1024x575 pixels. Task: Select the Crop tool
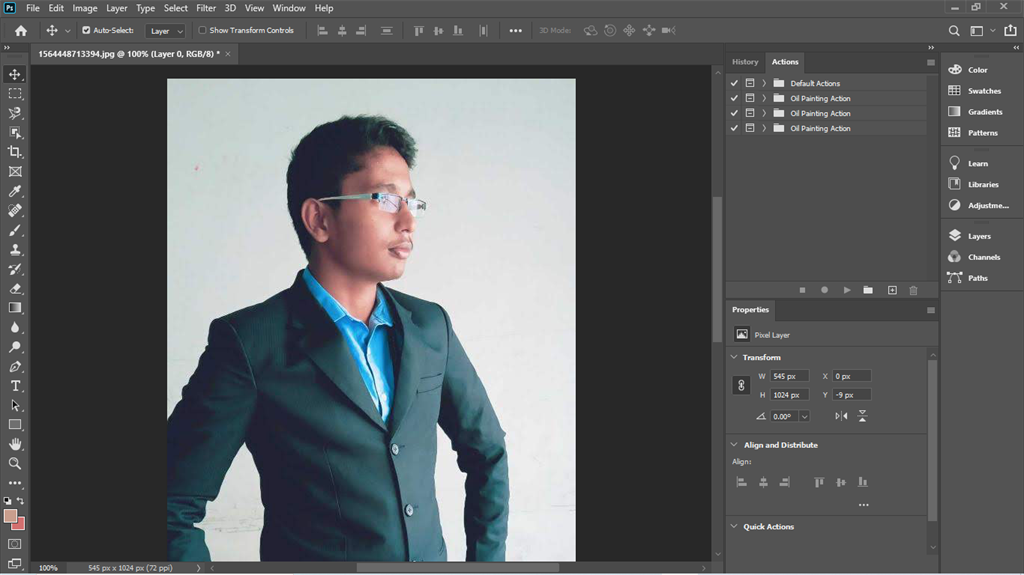[15, 152]
